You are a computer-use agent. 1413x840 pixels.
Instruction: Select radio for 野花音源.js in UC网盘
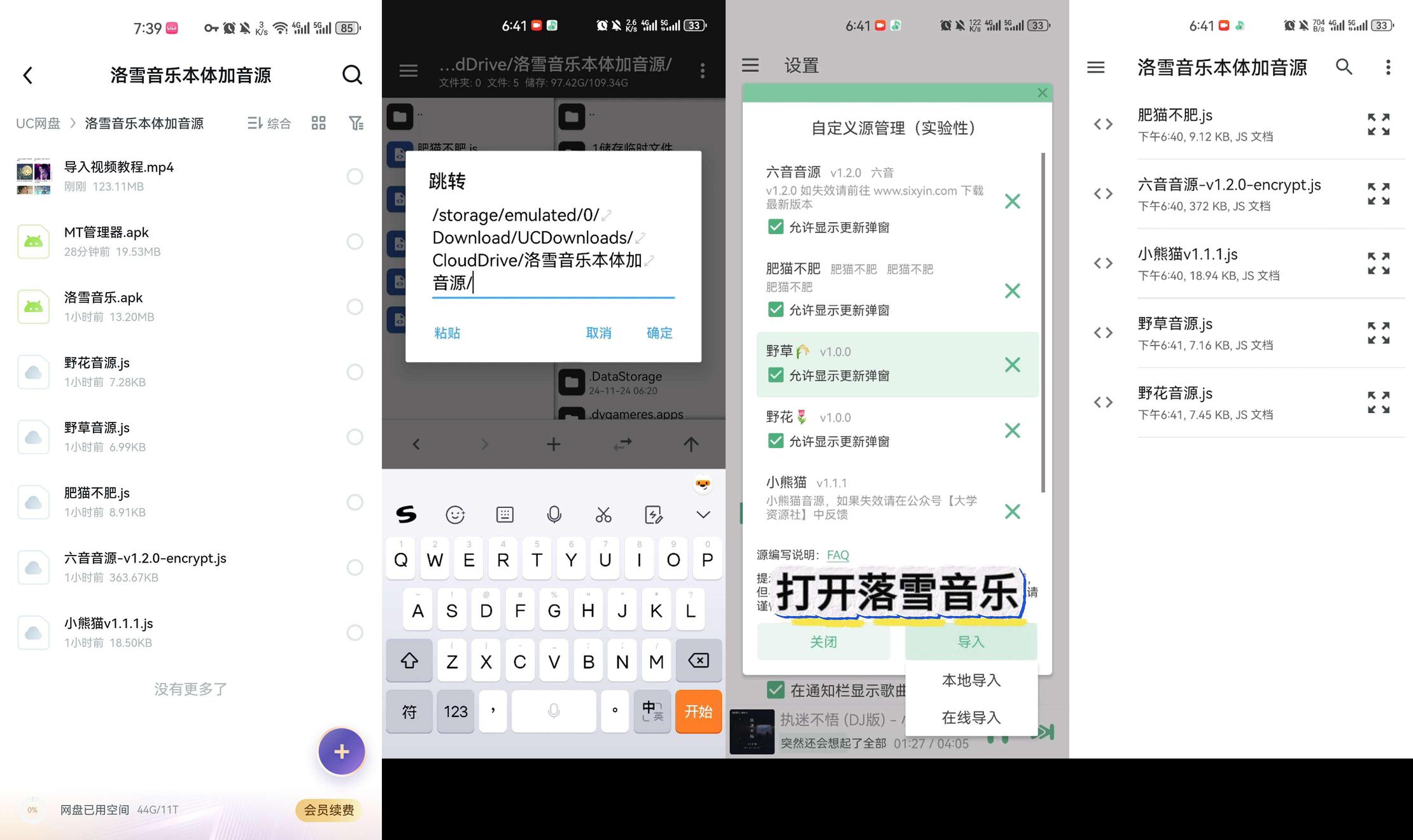(x=355, y=372)
